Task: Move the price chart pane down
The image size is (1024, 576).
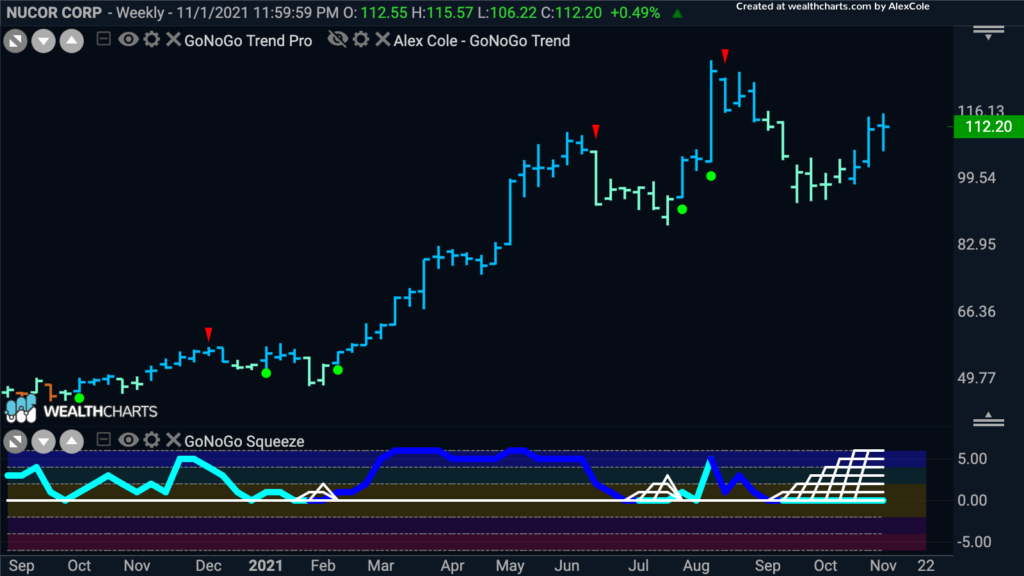Action: [43, 41]
